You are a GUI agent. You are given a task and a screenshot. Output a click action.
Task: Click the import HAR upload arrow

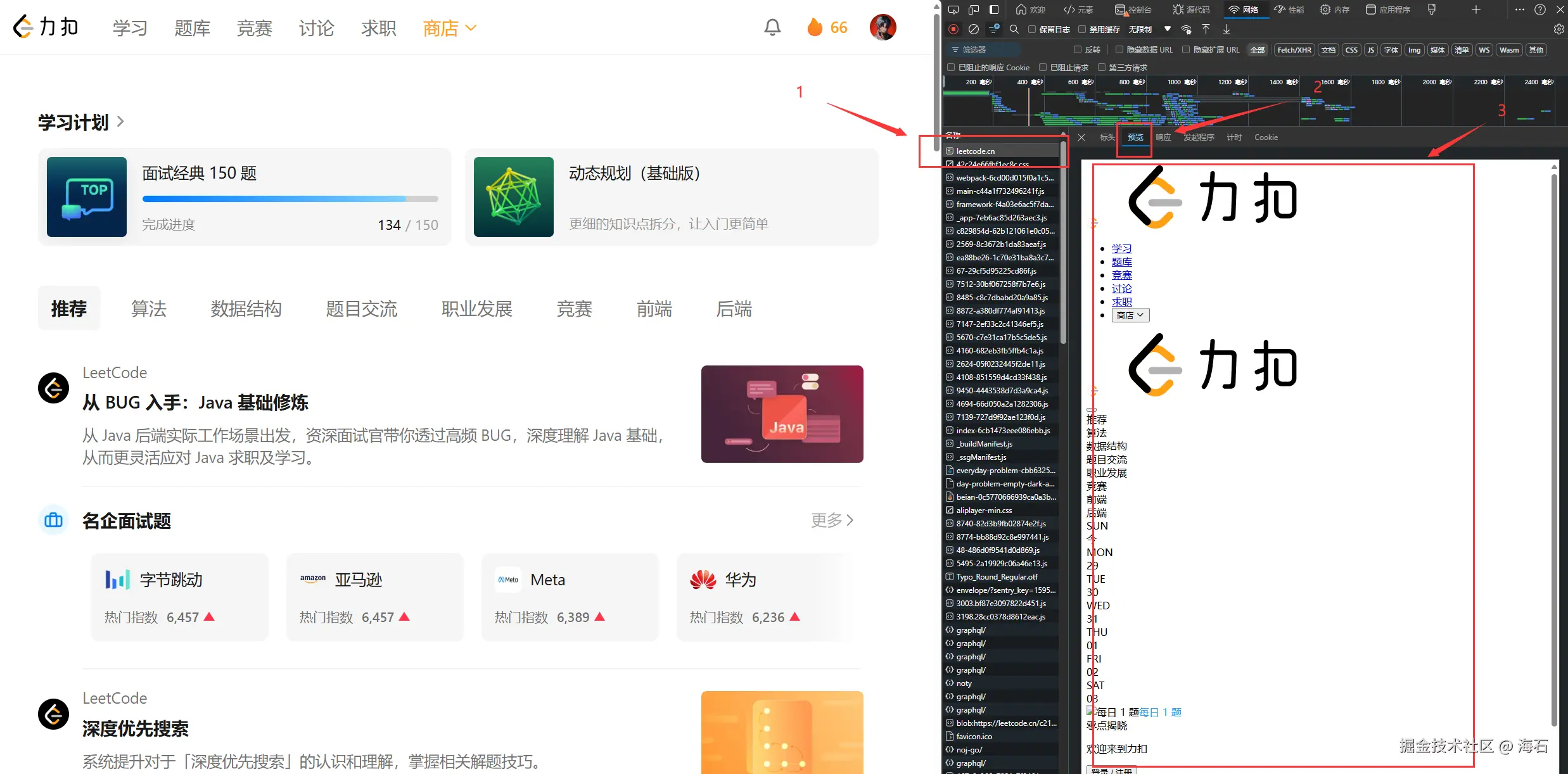pyautogui.click(x=1206, y=29)
